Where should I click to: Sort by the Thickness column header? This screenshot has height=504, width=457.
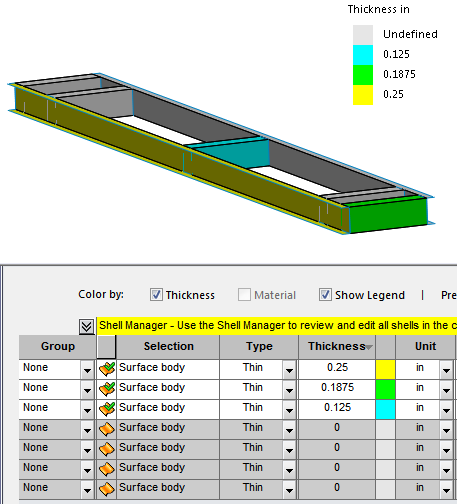[337, 347]
